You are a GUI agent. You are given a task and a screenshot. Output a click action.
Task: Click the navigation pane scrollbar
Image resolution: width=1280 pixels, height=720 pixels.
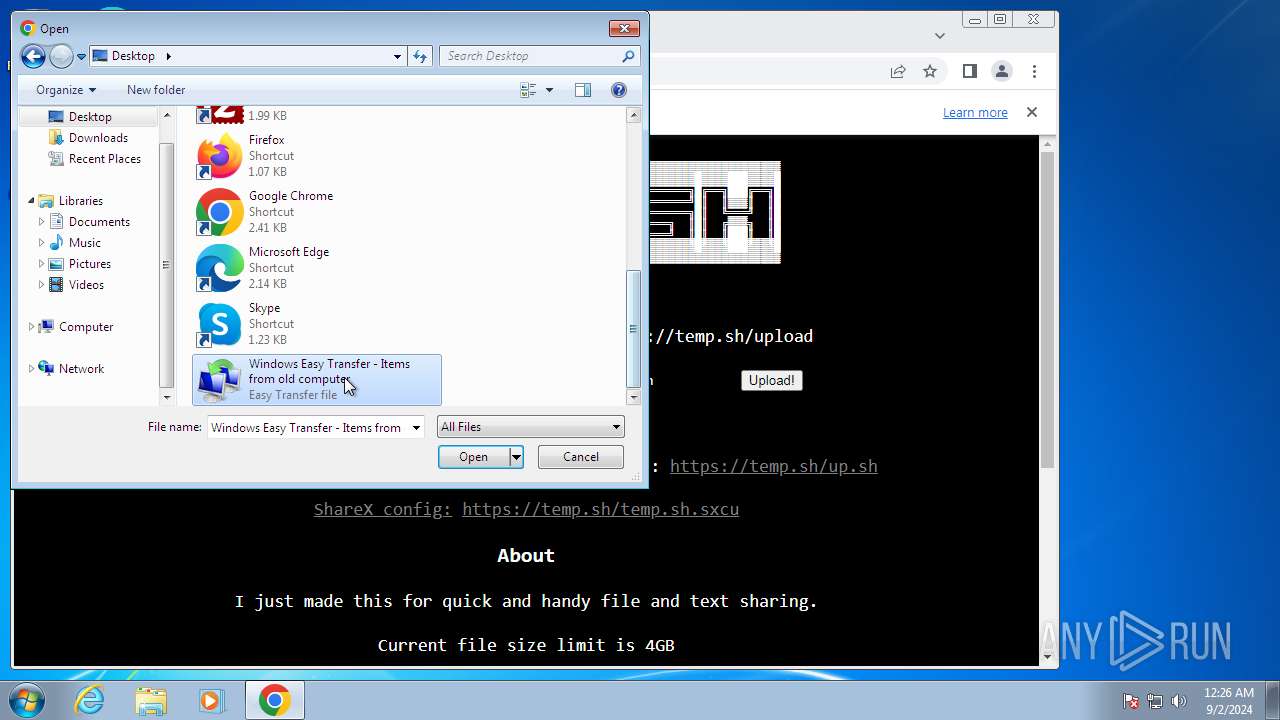(166, 265)
